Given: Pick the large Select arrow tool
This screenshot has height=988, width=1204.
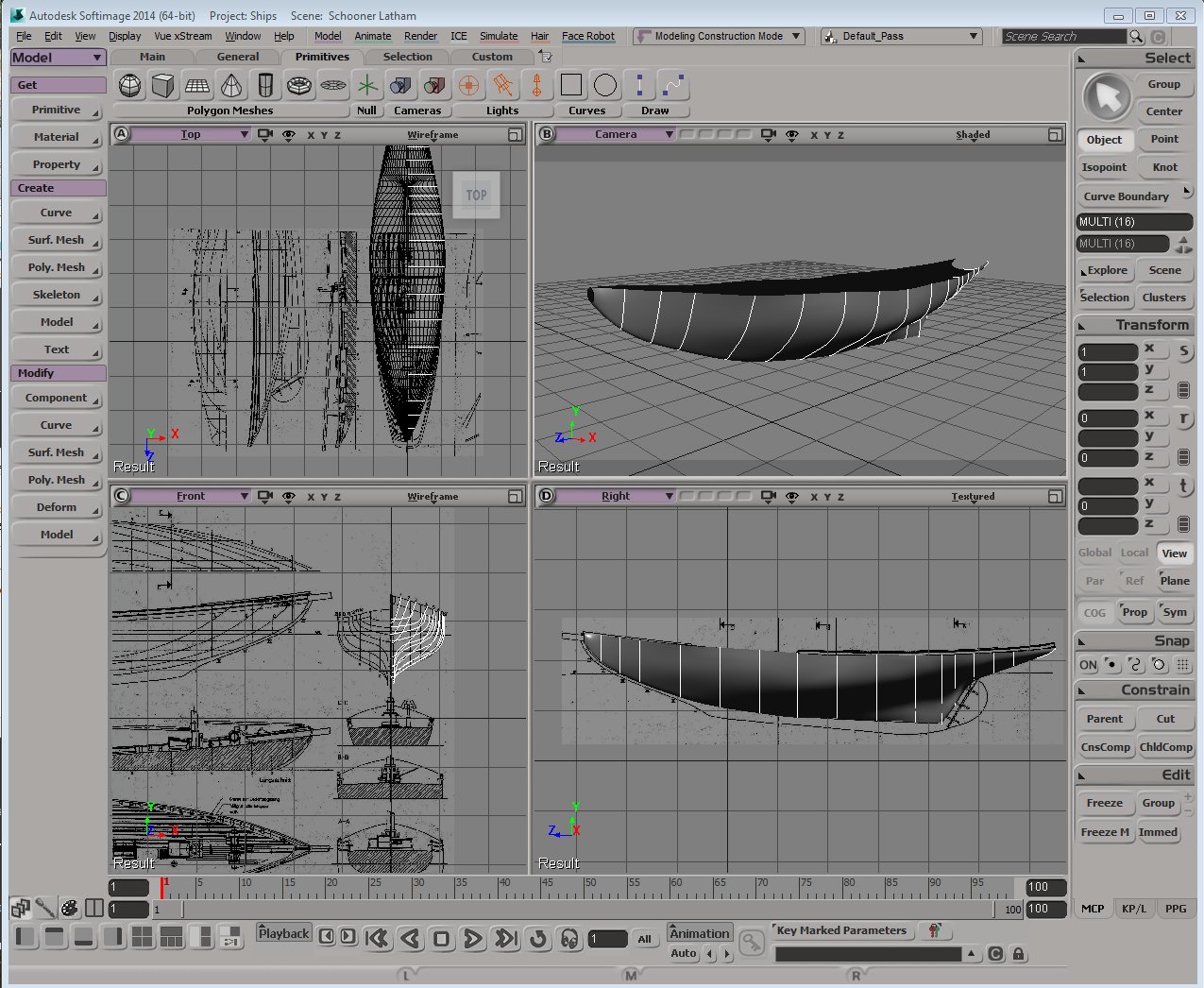Looking at the screenshot, I should click(1107, 97).
